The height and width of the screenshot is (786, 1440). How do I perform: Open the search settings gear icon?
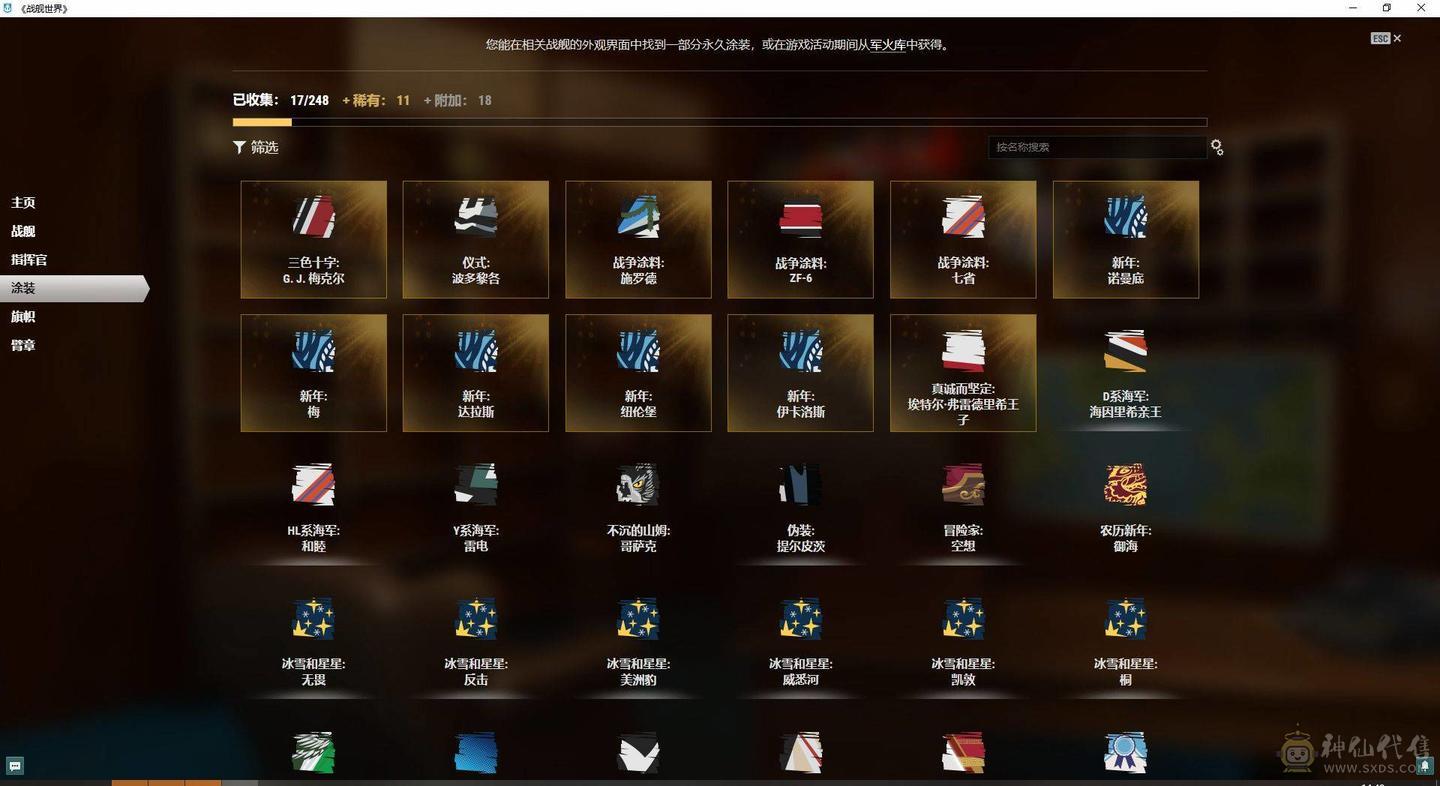[1217, 147]
